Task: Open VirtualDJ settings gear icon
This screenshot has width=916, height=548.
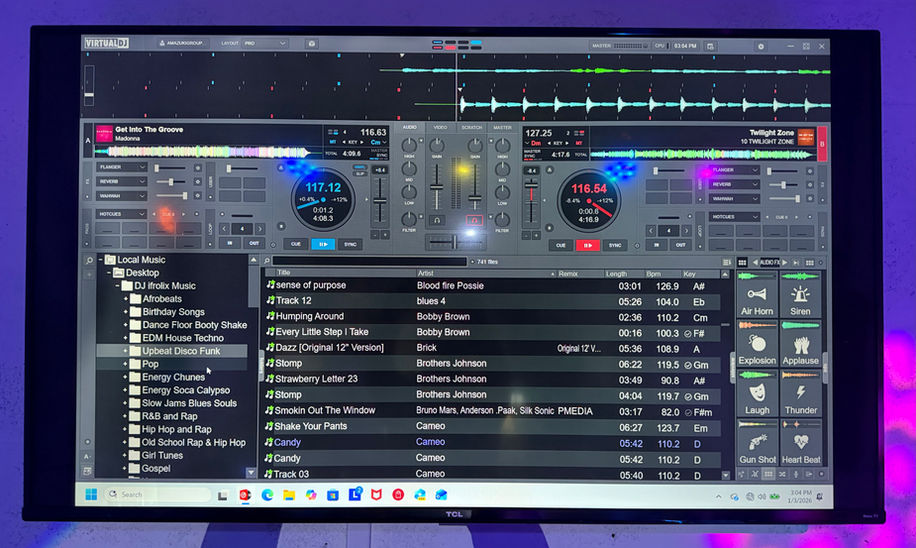Action: (761, 46)
